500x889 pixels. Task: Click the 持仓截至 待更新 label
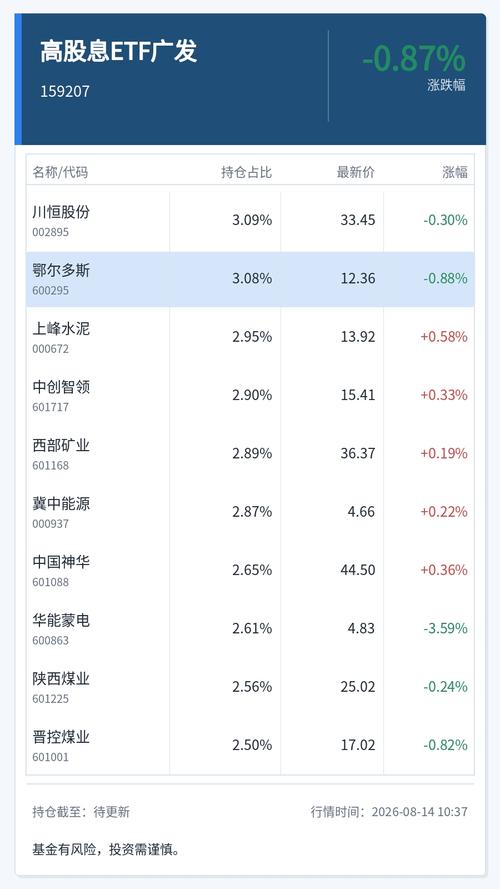point(81,812)
